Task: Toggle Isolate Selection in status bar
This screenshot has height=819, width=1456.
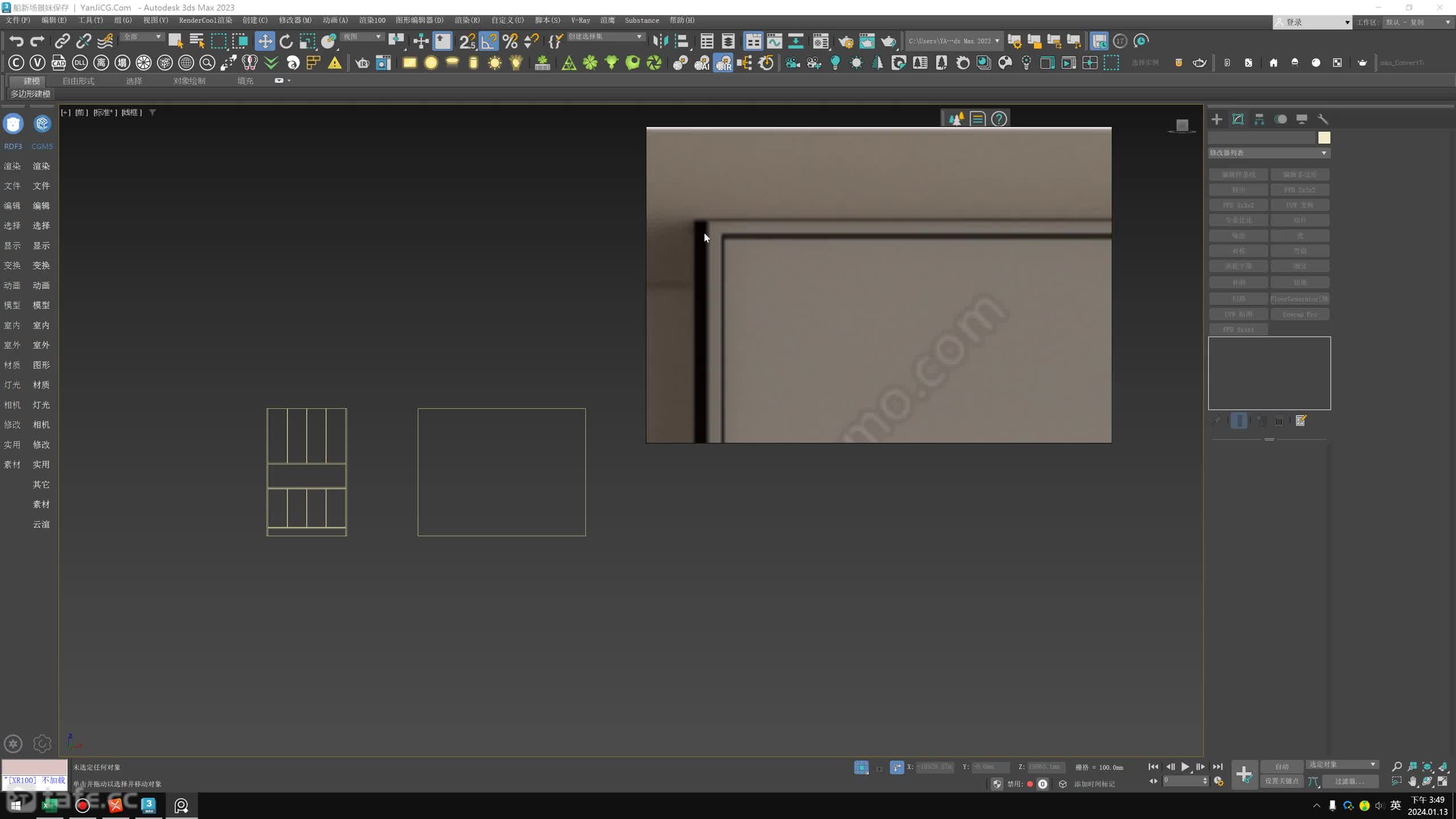Action: coord(861,768)
